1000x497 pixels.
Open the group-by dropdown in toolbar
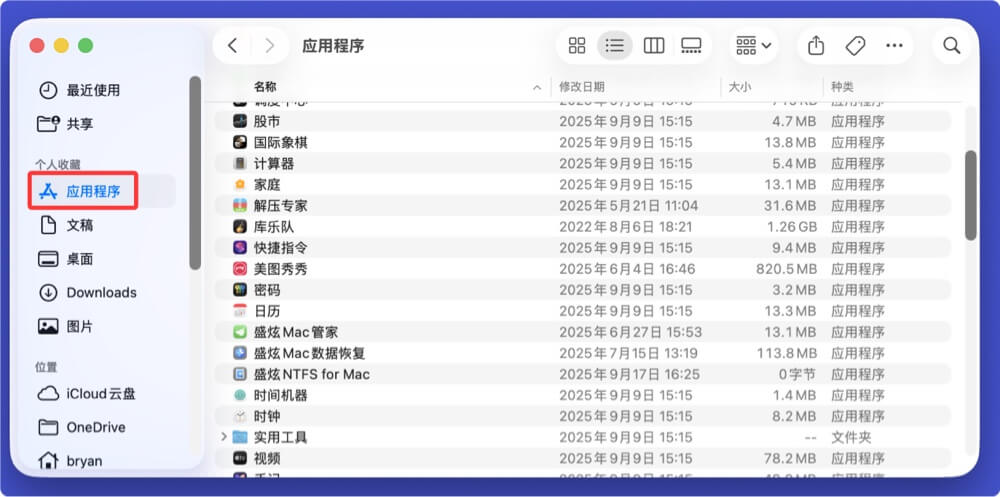click(754, 46)
